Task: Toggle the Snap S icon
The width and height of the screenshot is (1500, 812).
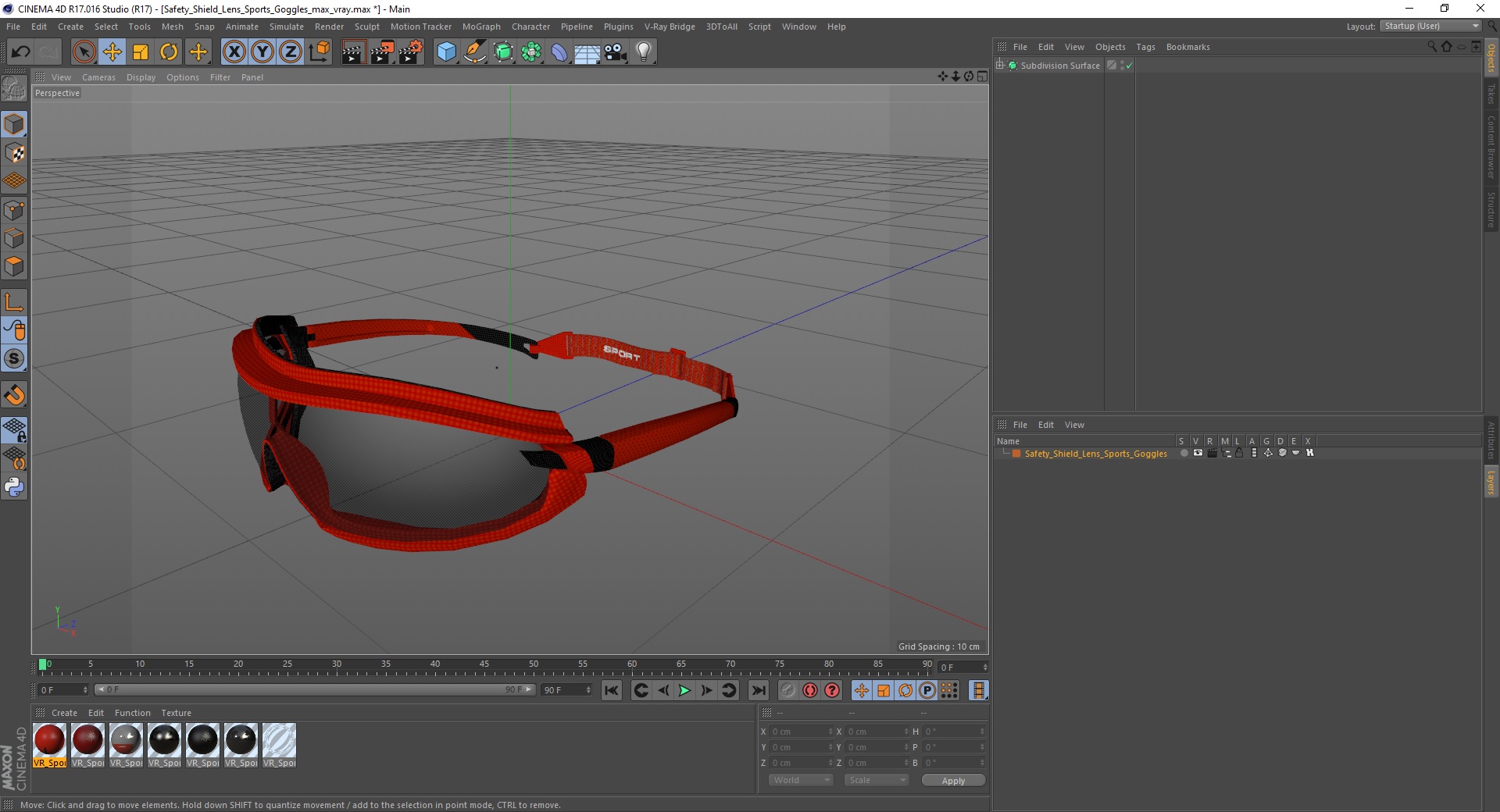Action: pos(14,359)
